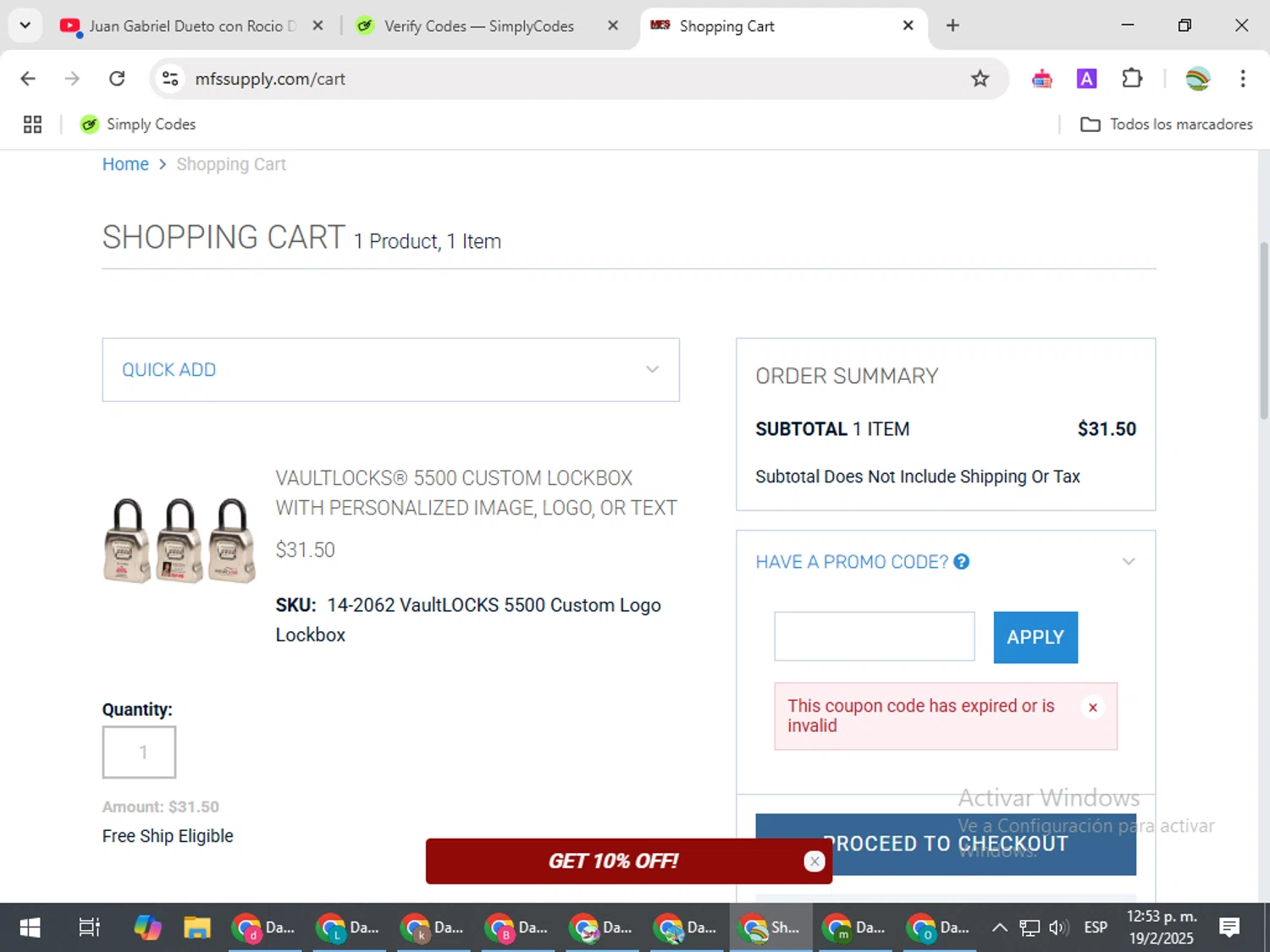Open the purple A extension
The height and width of the screenshot is (952, 1270).
[x=1086, y=79]
